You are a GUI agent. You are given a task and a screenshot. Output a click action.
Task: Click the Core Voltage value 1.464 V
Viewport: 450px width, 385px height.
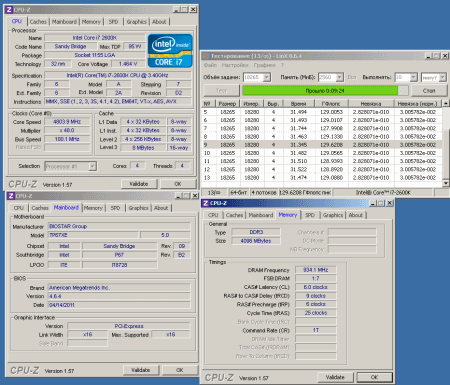(128, 64)
